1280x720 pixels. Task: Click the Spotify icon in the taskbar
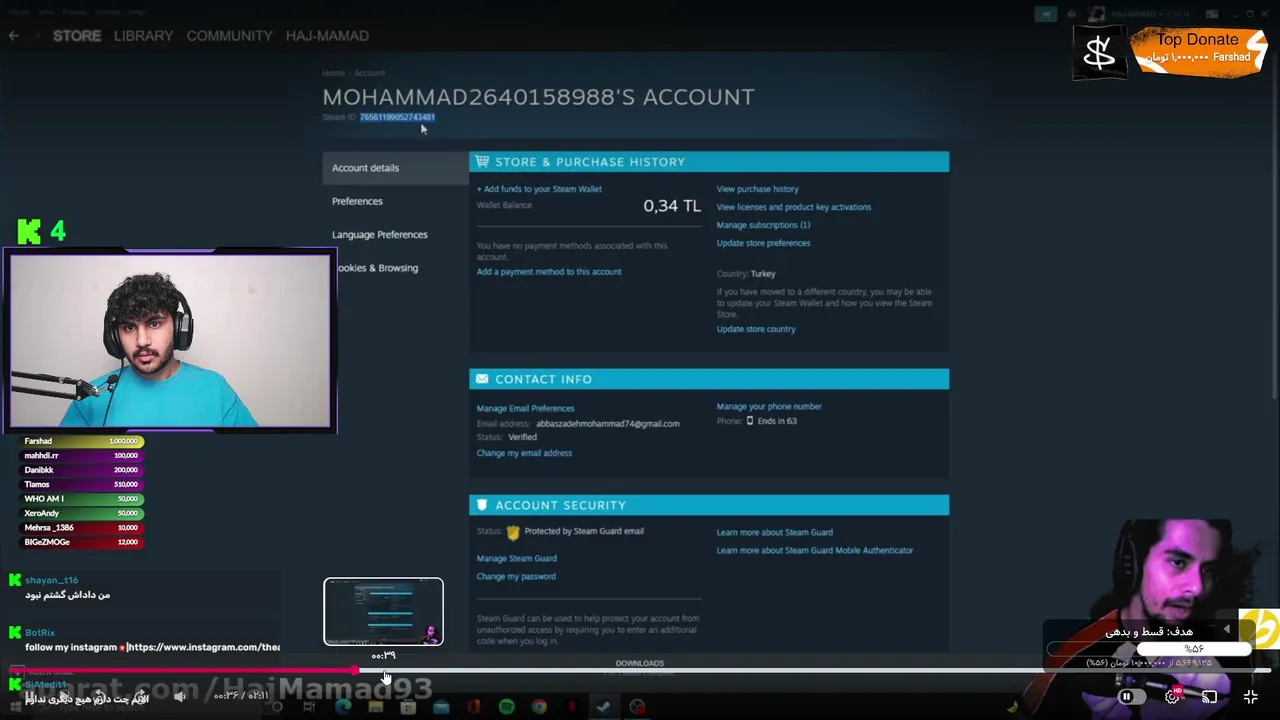(506, 707)
